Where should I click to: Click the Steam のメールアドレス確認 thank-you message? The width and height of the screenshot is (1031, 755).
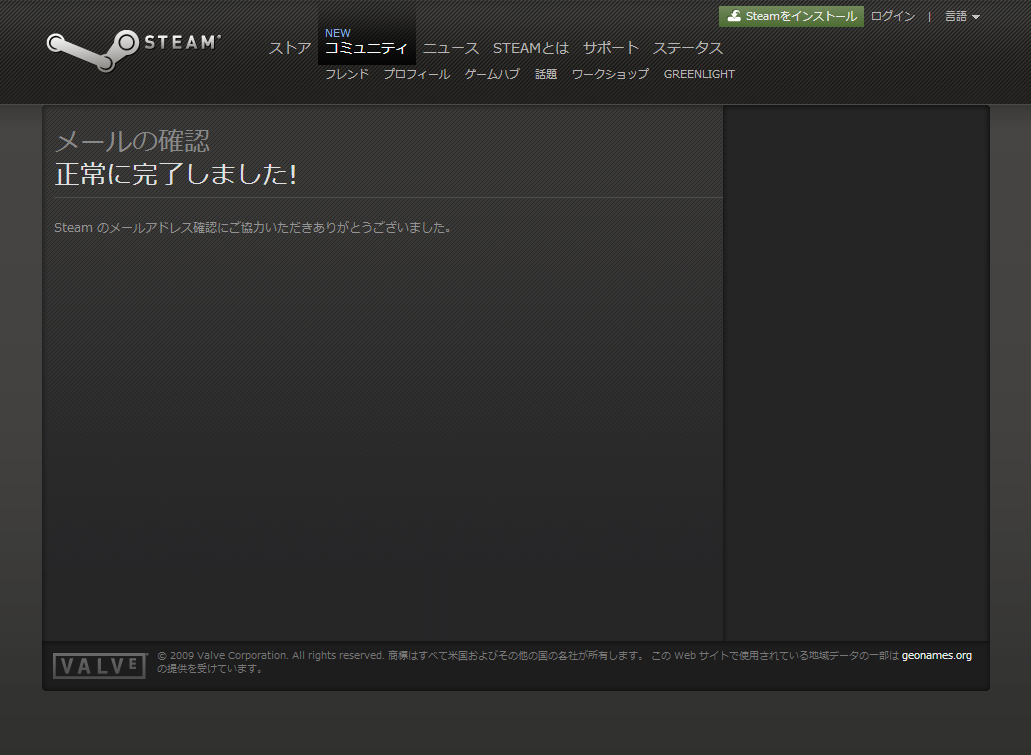(252, 228)
